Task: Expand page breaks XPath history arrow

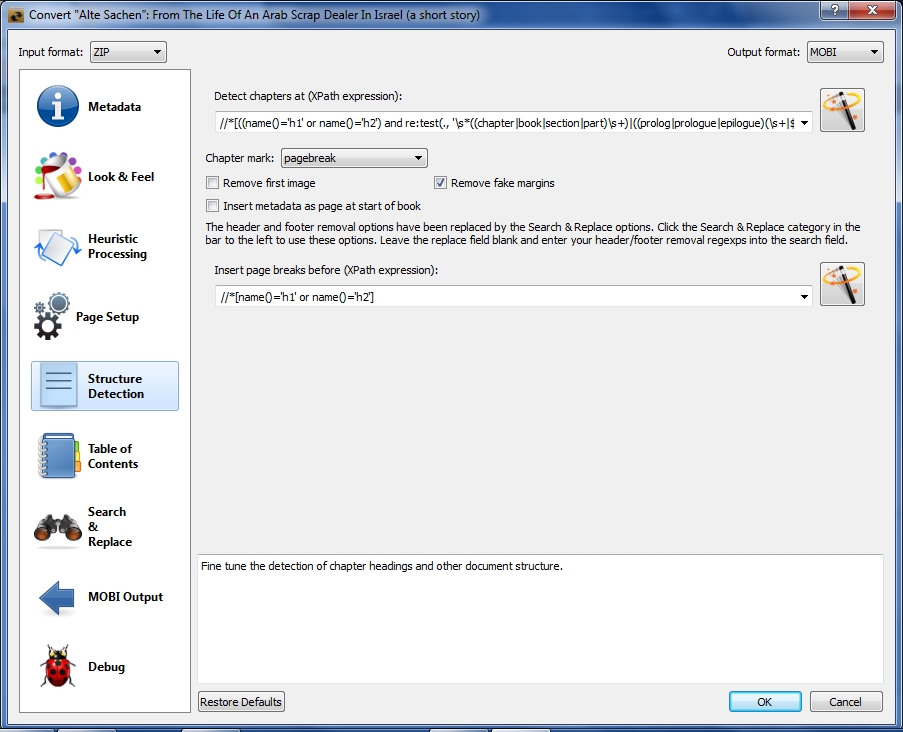Action: (x=804, y=297)
